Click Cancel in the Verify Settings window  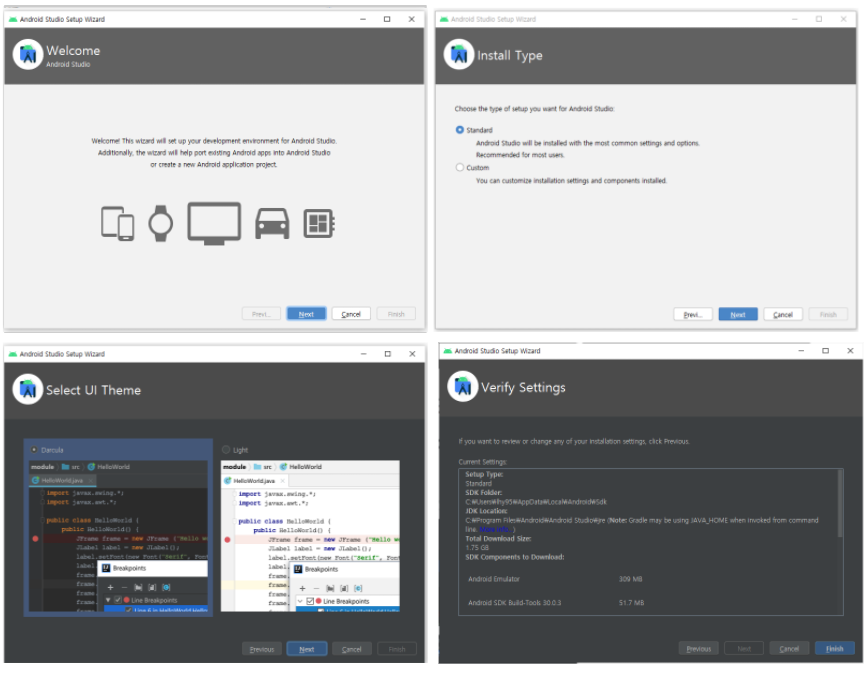[x=789, y=648]
